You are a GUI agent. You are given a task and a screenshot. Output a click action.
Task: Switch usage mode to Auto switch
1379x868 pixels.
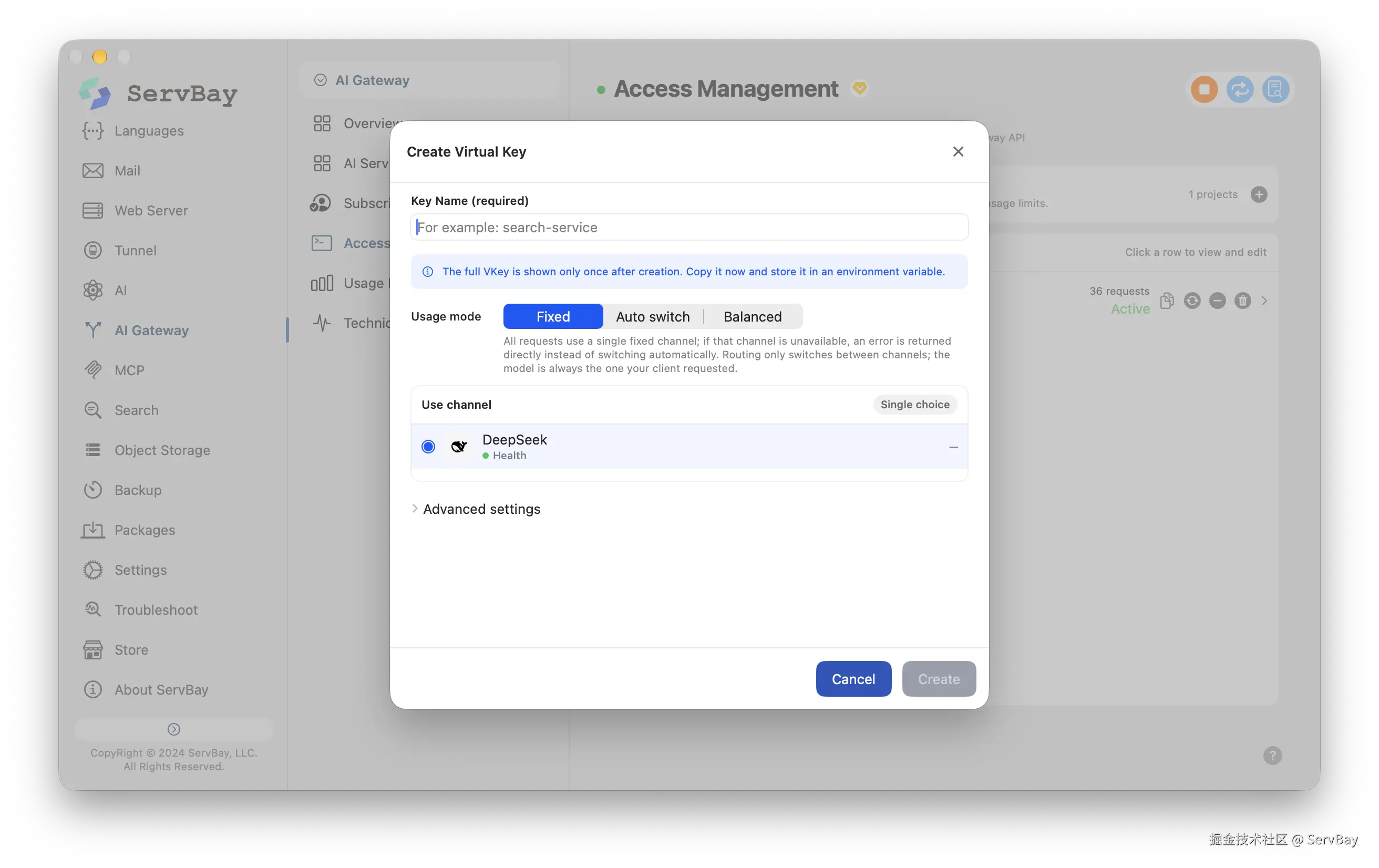pos(653,317)
